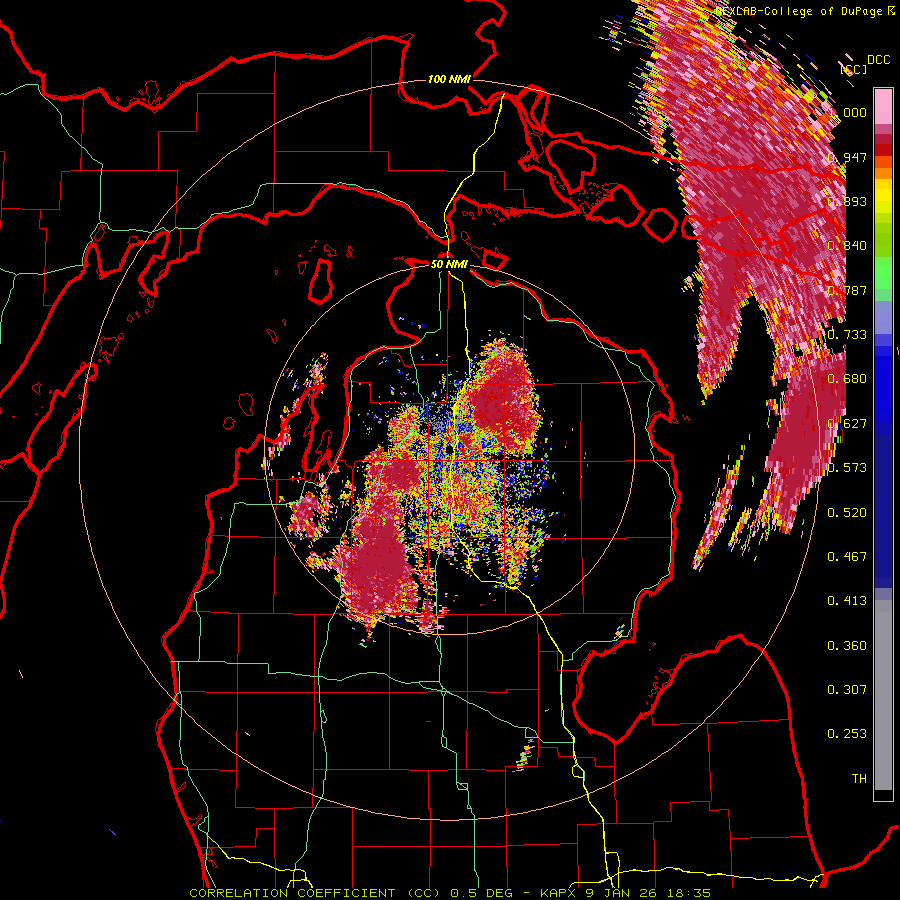Screen dimensions: 900x900
Task: Click the "100 NMI" range ring label
Action: tap(449, 79)
